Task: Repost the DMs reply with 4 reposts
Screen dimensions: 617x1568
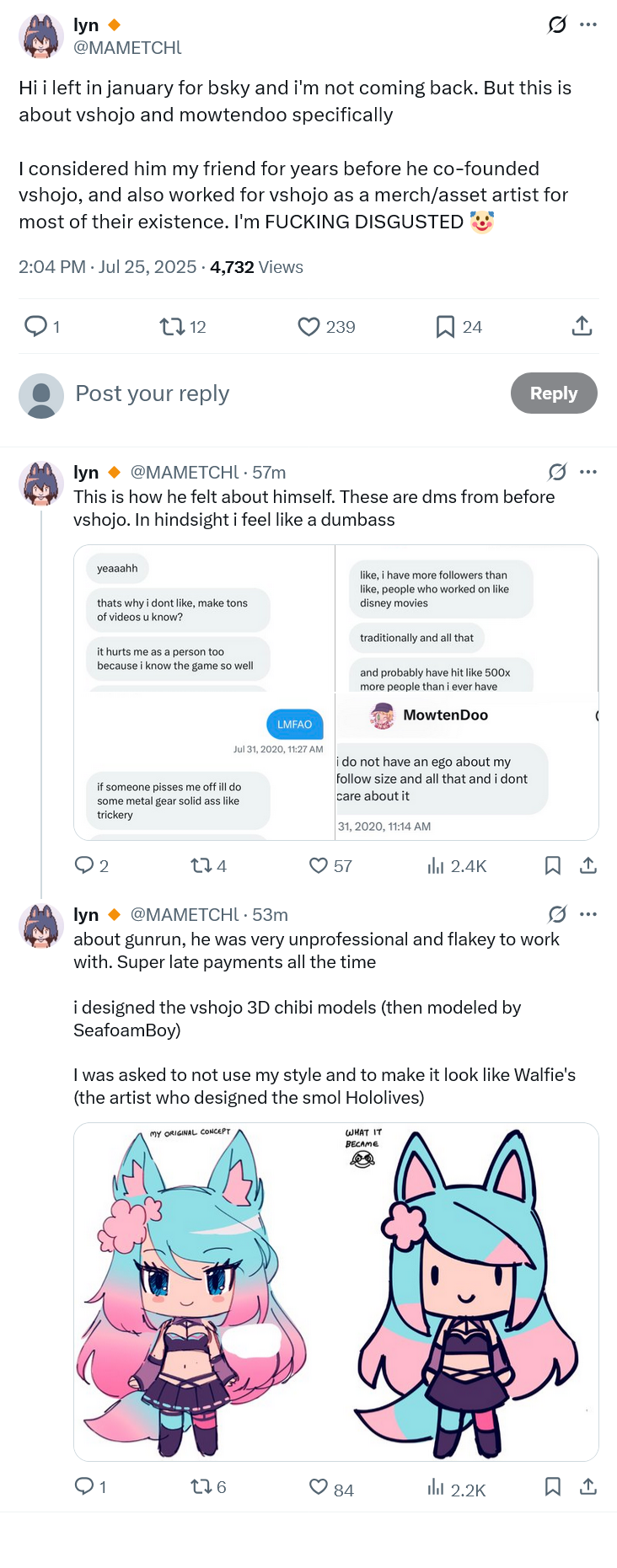Action: pos(201,865)
